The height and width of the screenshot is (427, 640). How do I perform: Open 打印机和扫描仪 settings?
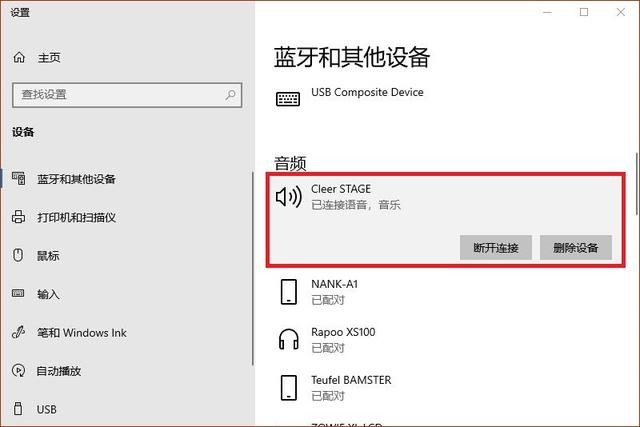pyautogui.click(x=77, y=217)
